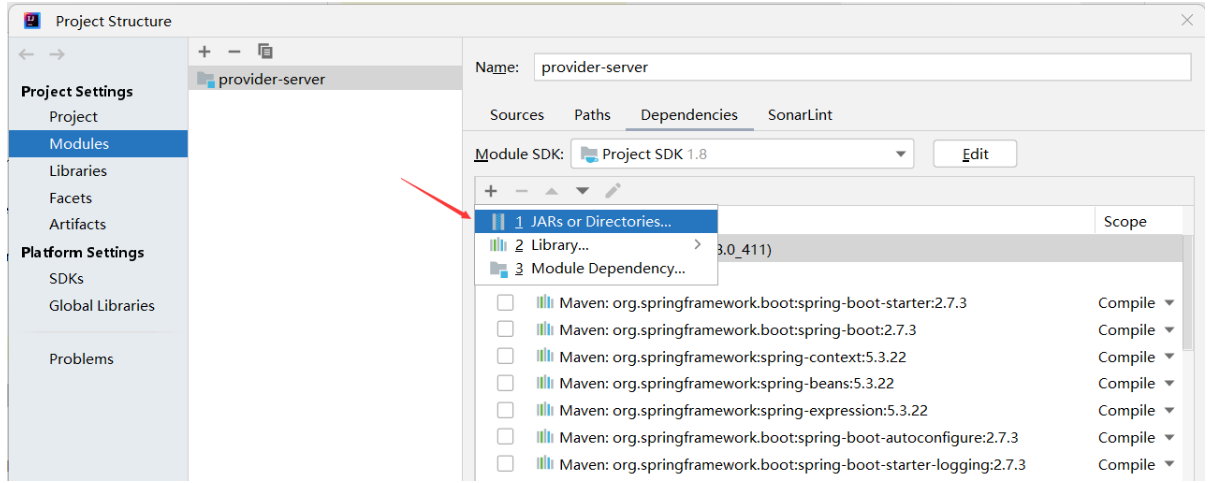Add a new module with plus icon
Screen dimensions: 1210x483
[x=204, y=51]
